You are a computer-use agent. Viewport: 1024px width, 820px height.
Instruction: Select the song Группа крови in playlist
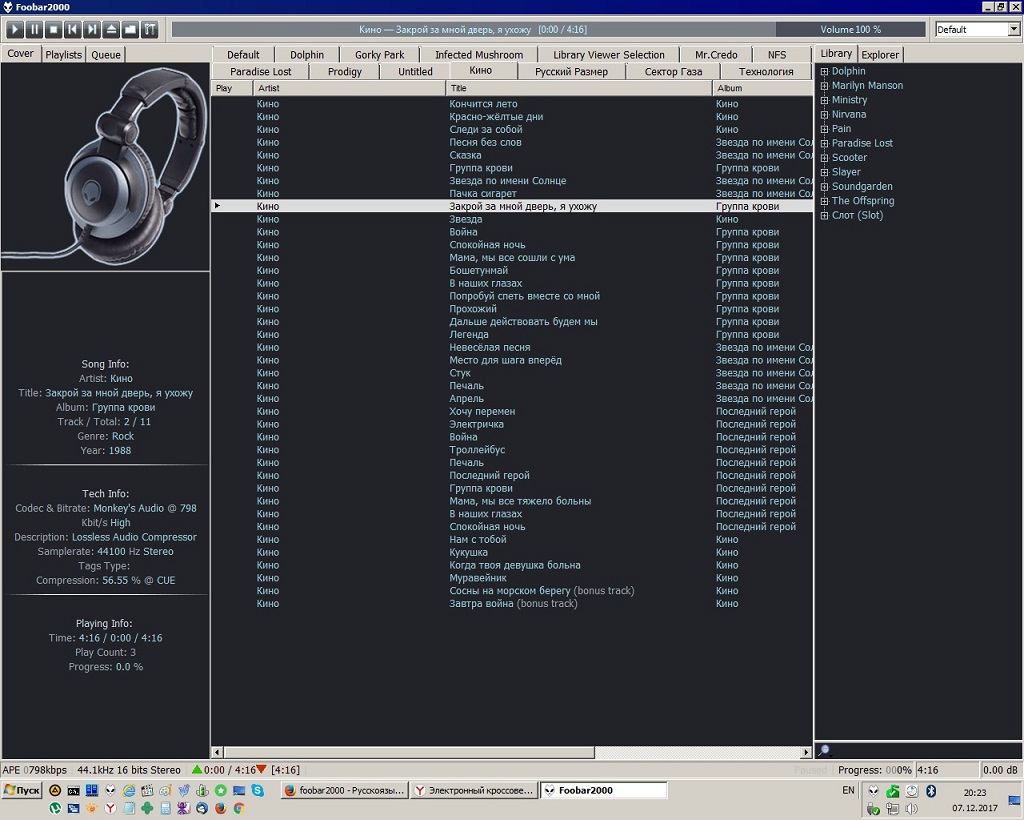[481, 168]
